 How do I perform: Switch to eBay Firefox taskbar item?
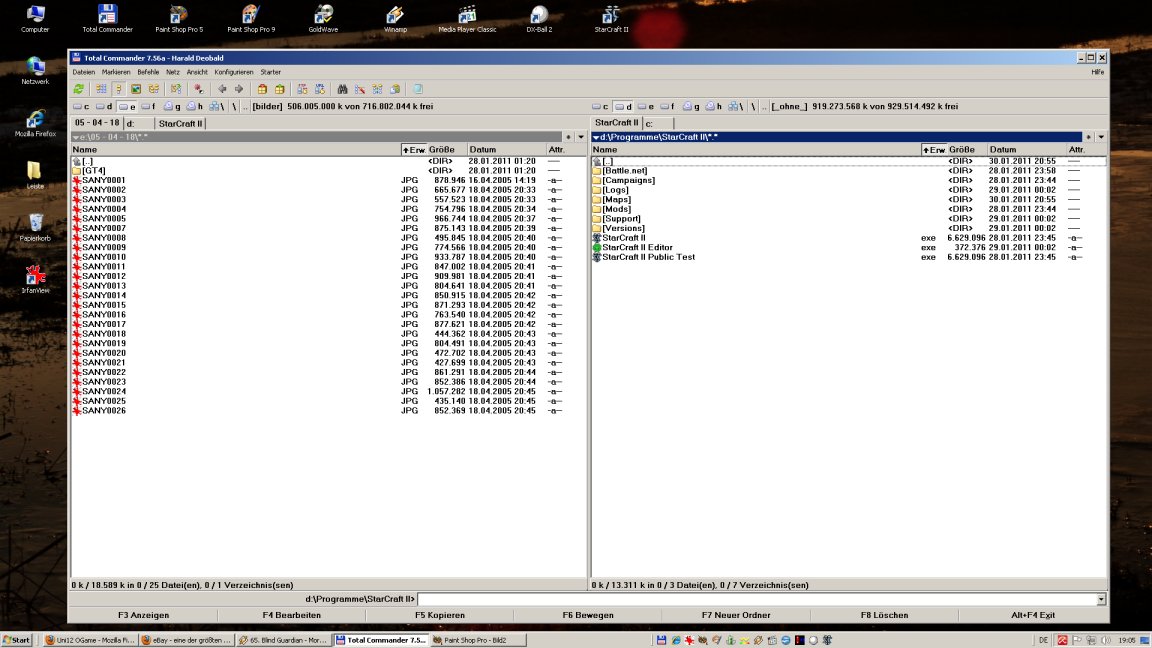pos(187,640)
